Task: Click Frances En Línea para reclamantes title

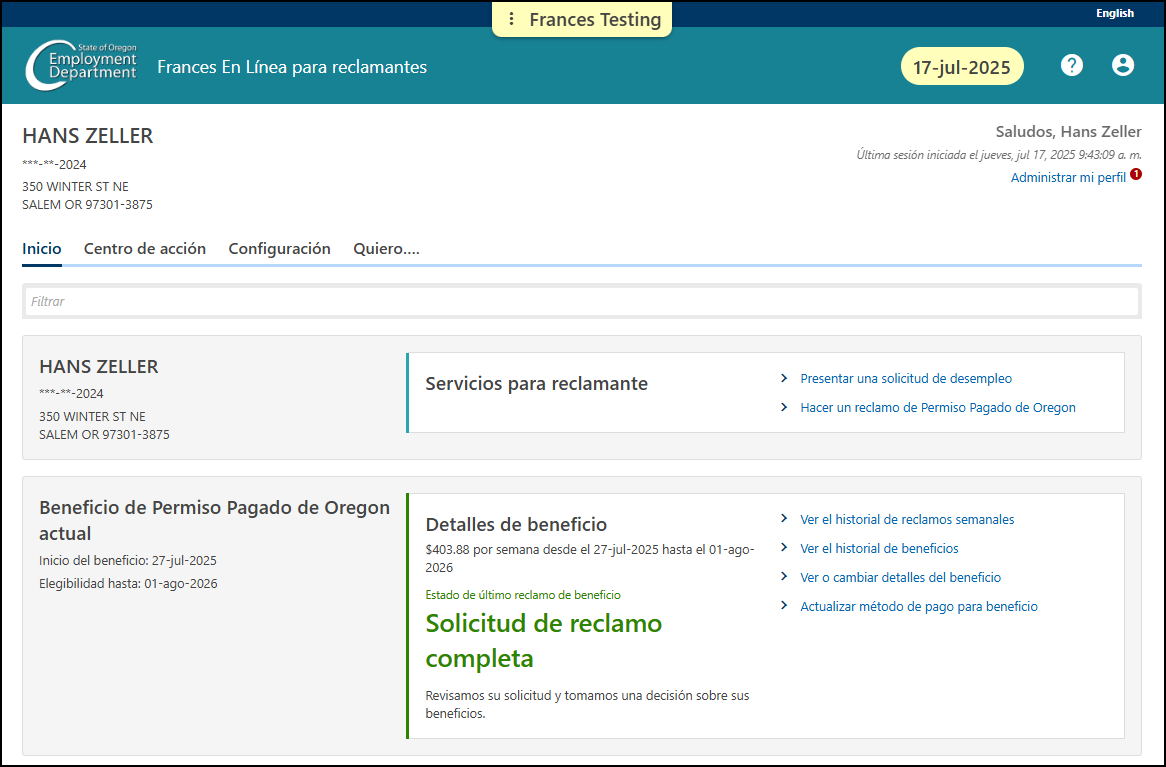Action: [292, 67]
